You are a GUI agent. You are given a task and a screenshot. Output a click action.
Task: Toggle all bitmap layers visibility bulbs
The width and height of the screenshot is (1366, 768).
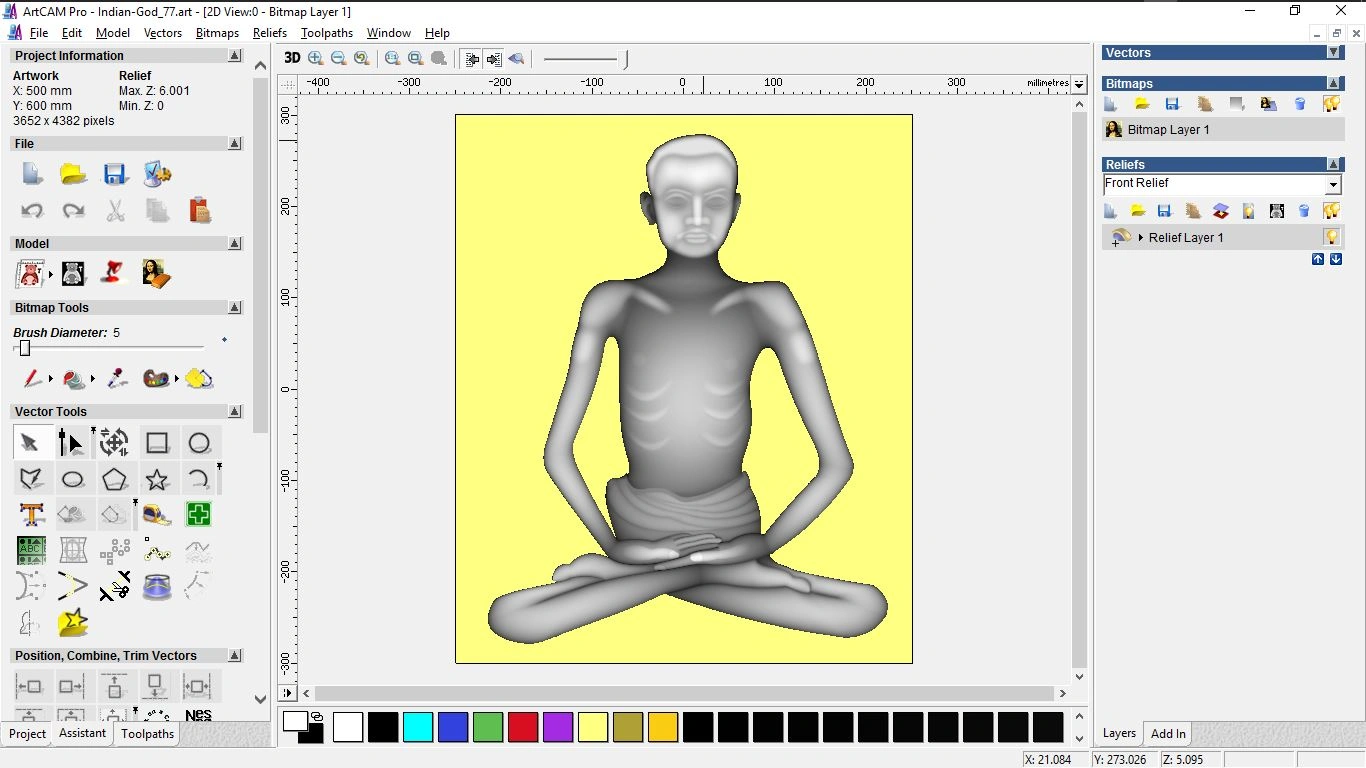(x=1331, y=104)
